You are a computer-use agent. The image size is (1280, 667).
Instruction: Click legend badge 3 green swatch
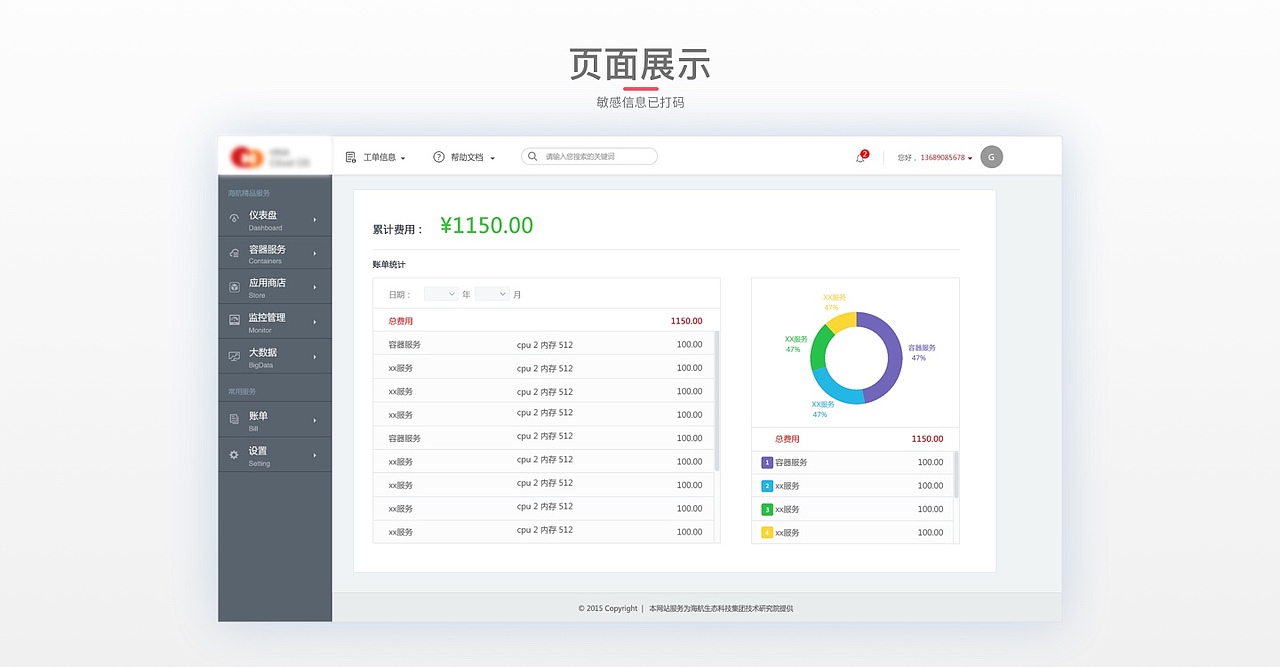click(767, 509)
